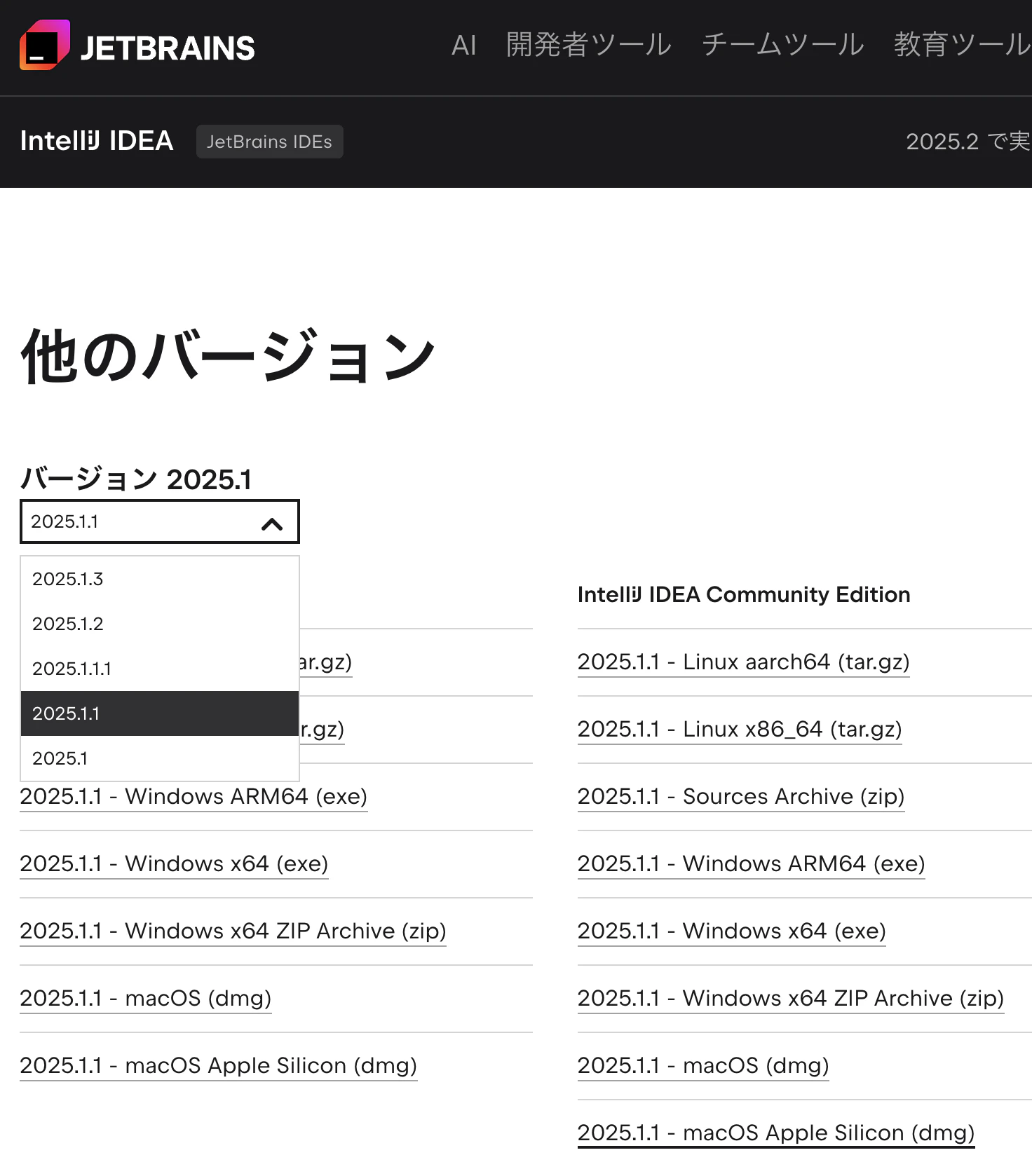Screen dimensions: 1032x1176
Task: Click the バージョン 2025.1 label
Action: coord(136,479)
